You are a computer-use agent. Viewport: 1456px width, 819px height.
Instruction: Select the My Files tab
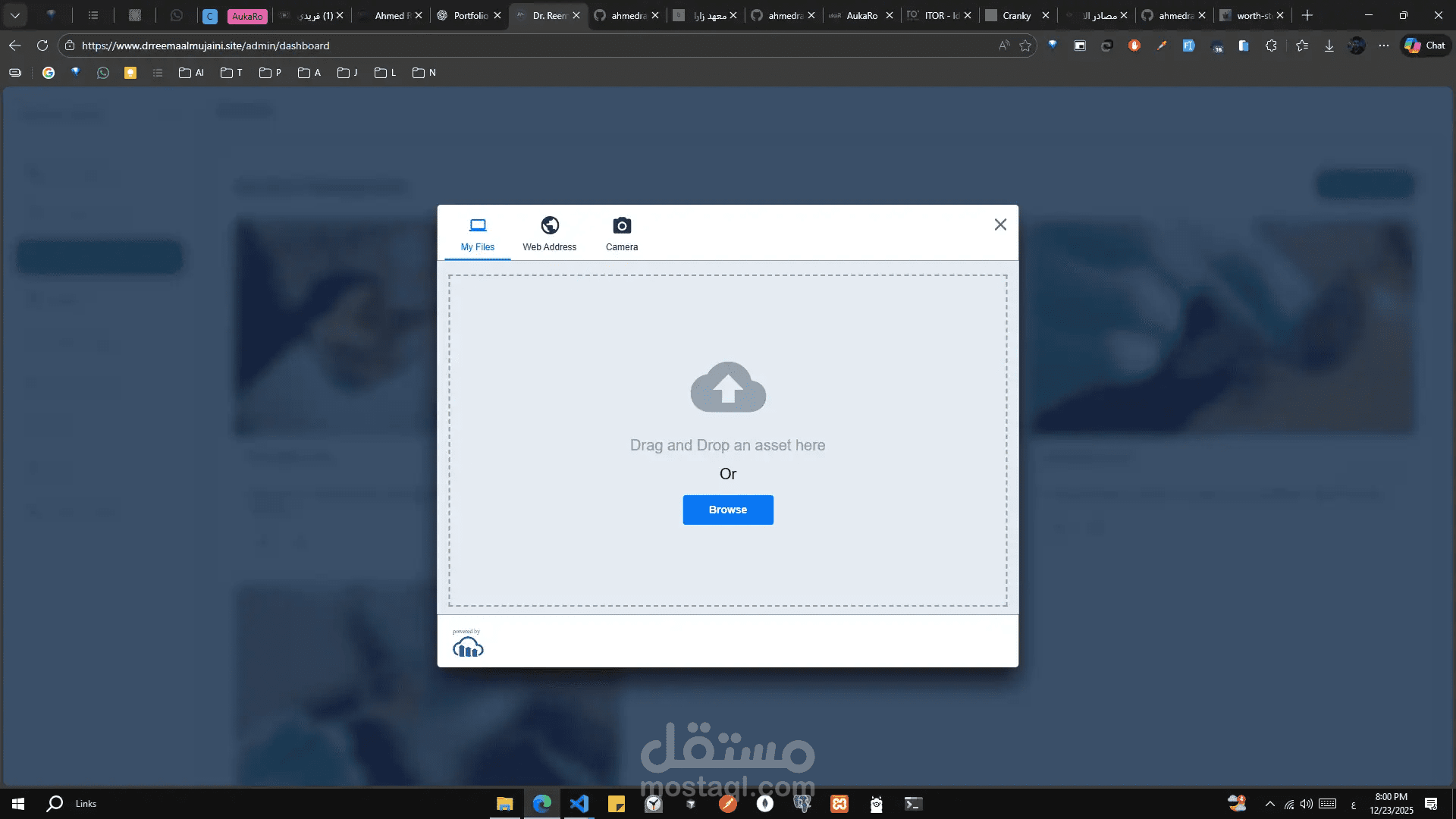pos(477,234)
